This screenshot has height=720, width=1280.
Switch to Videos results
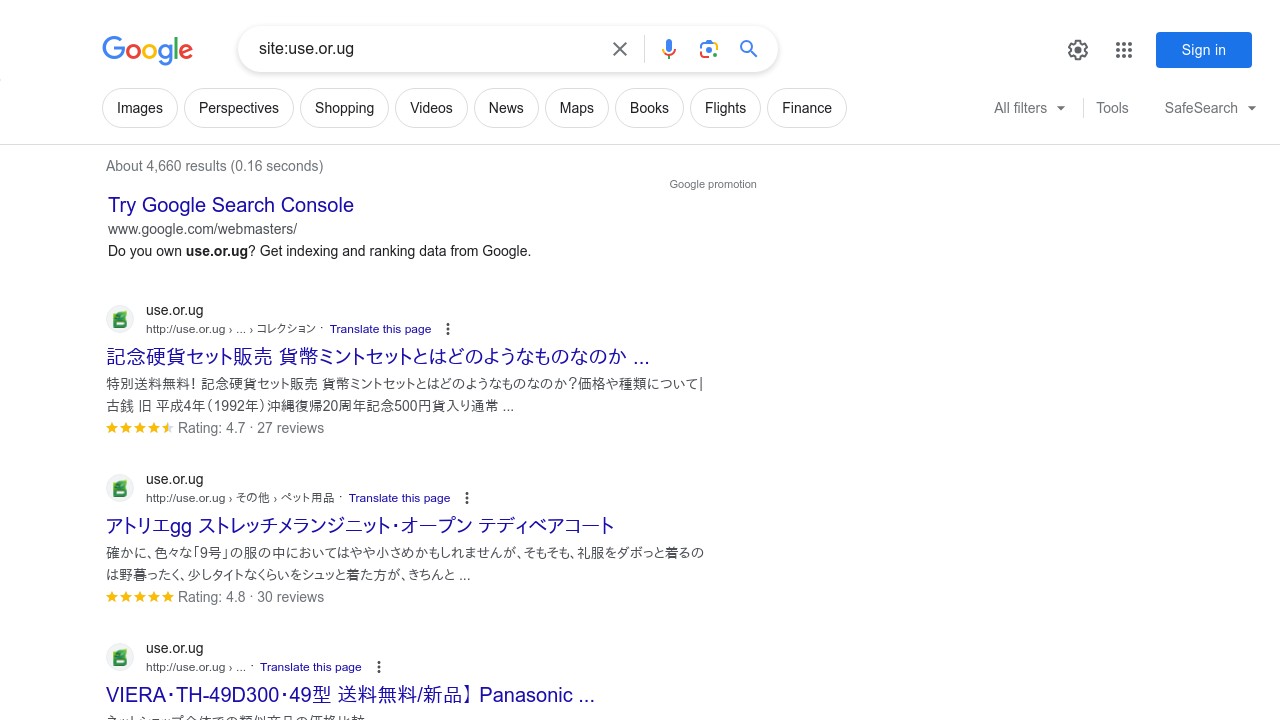431,108
